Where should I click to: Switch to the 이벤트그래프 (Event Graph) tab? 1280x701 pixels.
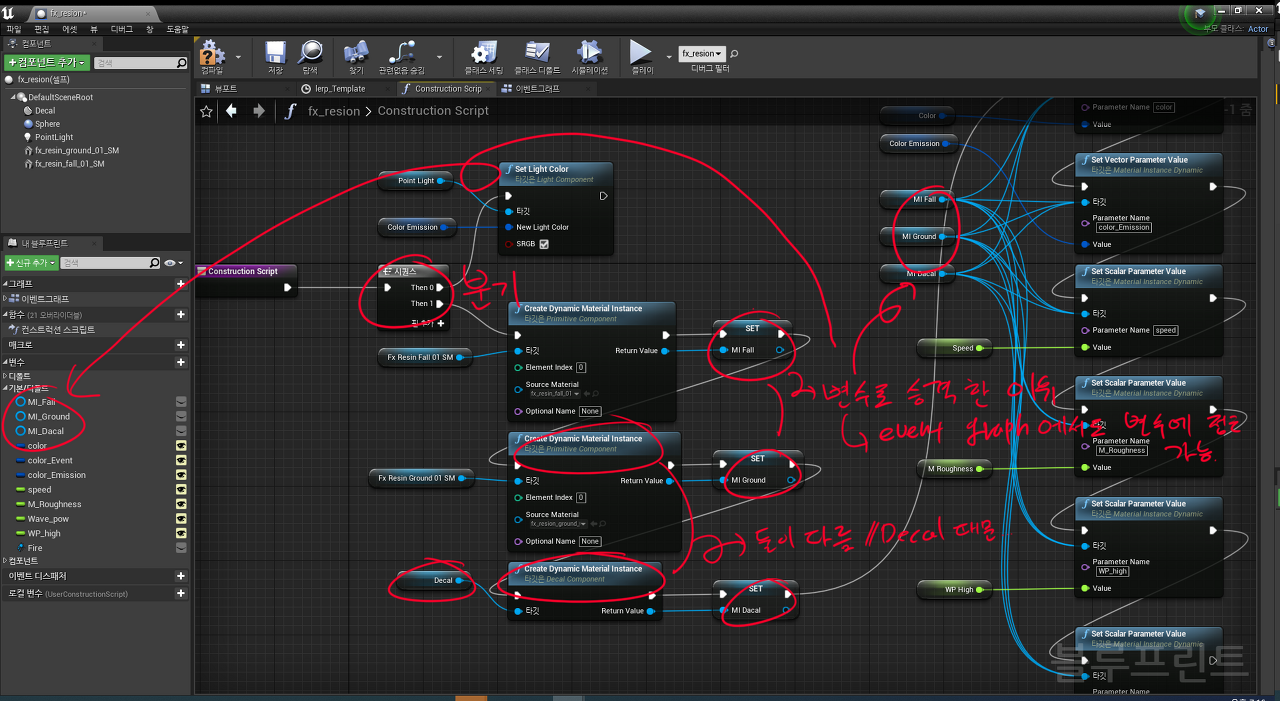(538, 88)
